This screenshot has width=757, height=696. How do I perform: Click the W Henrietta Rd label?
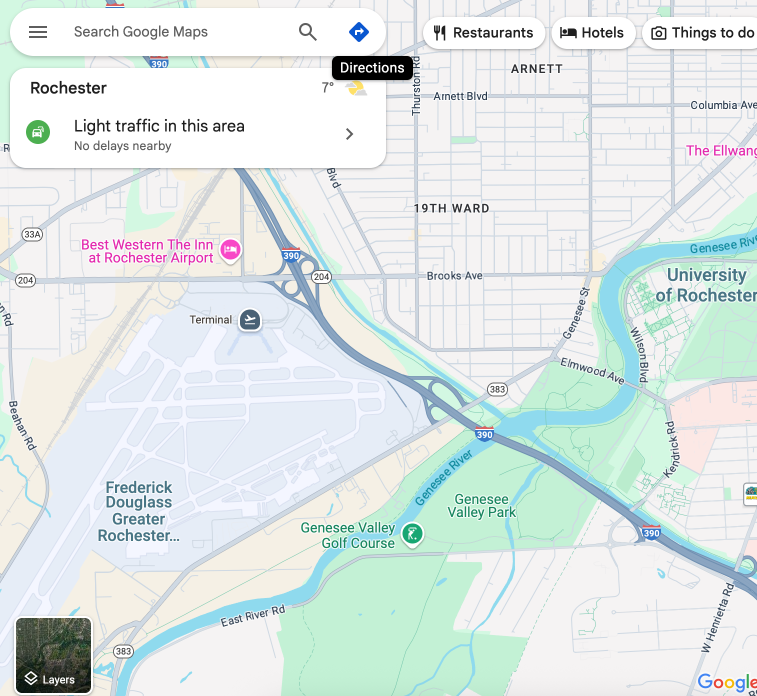[x=717, y=618]
